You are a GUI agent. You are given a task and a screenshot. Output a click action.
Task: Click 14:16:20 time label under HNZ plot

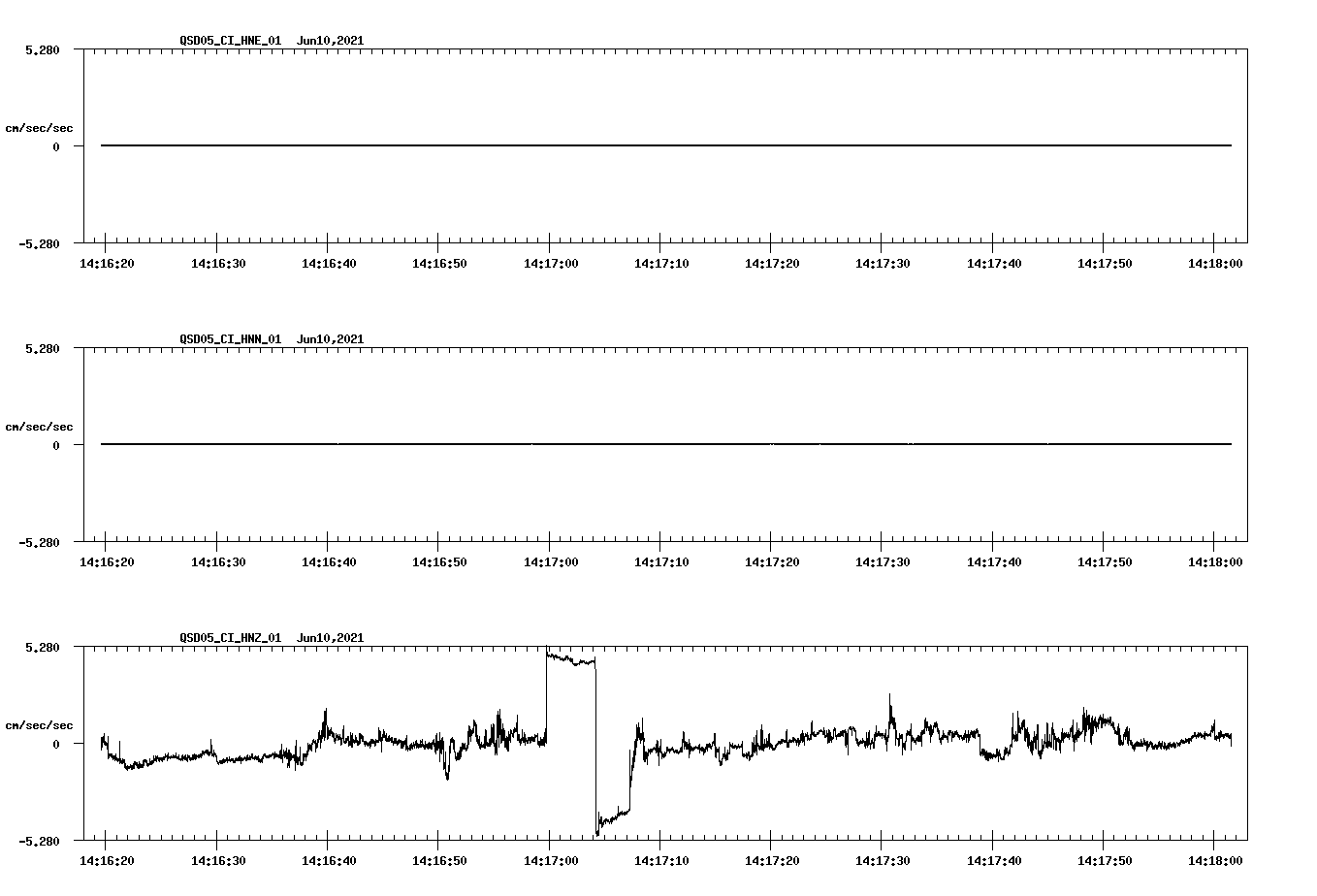tap(107, 860)
